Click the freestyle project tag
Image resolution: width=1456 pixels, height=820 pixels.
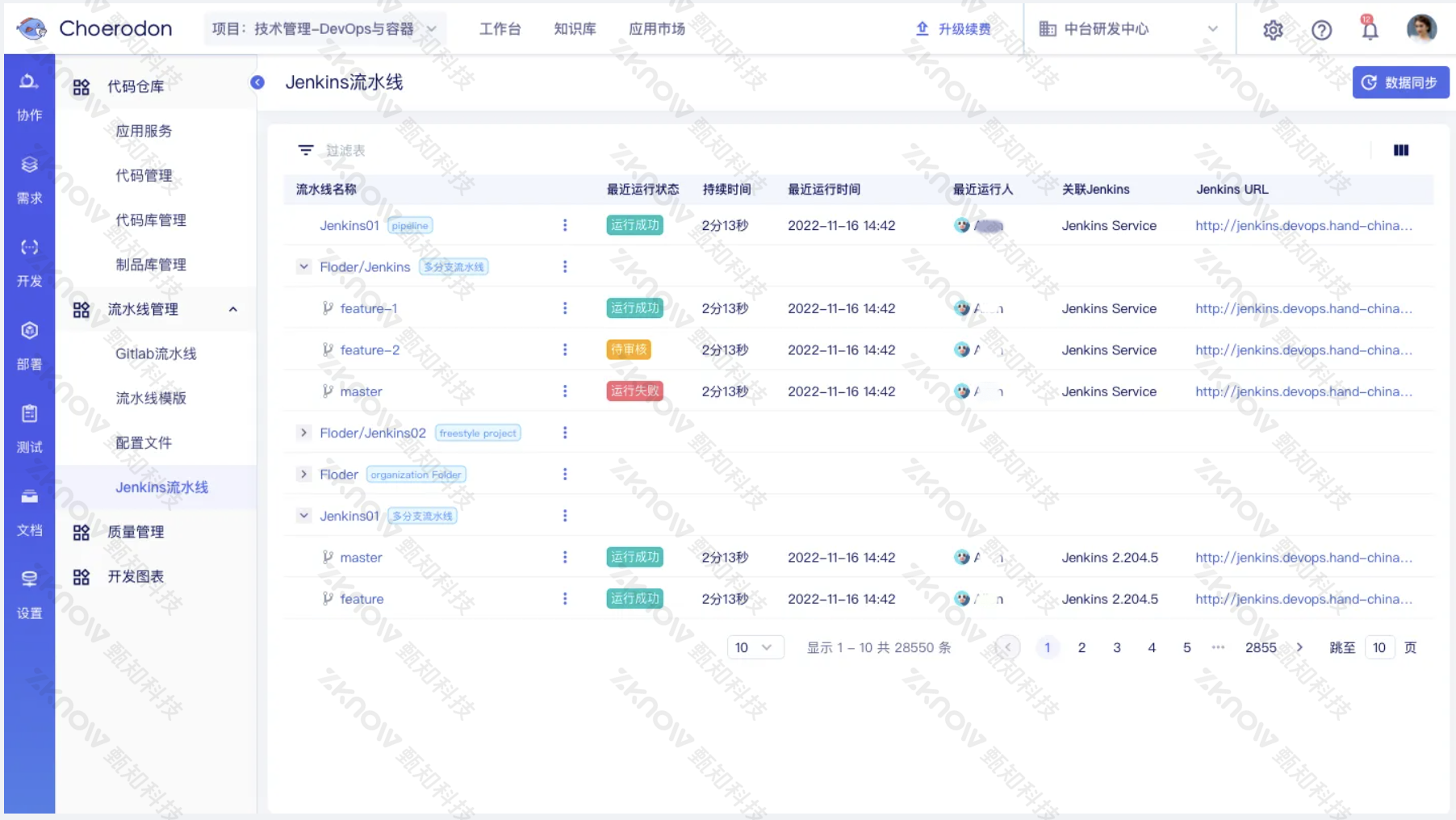(478, 433)
